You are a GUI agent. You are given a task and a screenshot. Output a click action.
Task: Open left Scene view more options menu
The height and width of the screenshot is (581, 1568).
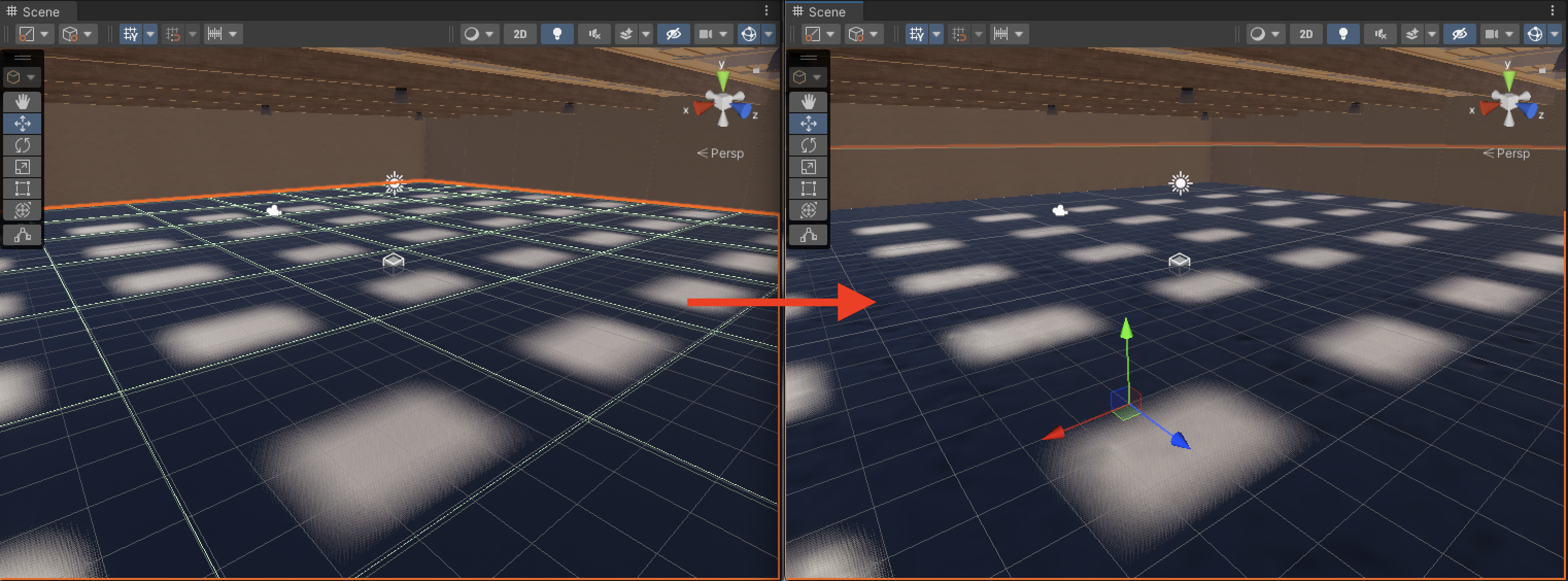coord(766,11)
